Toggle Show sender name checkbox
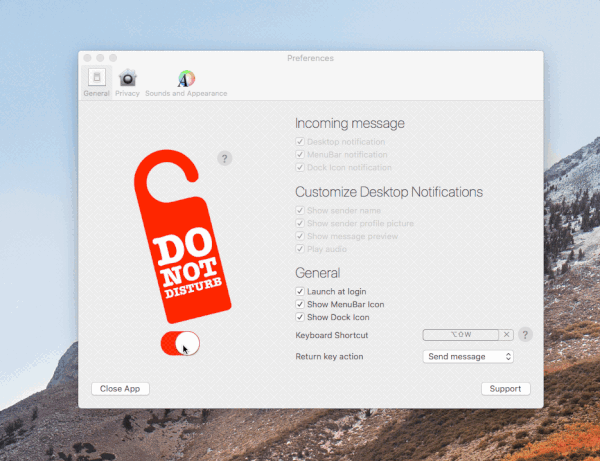The height and width of the screenshot is (461, 600). [300, 210]
